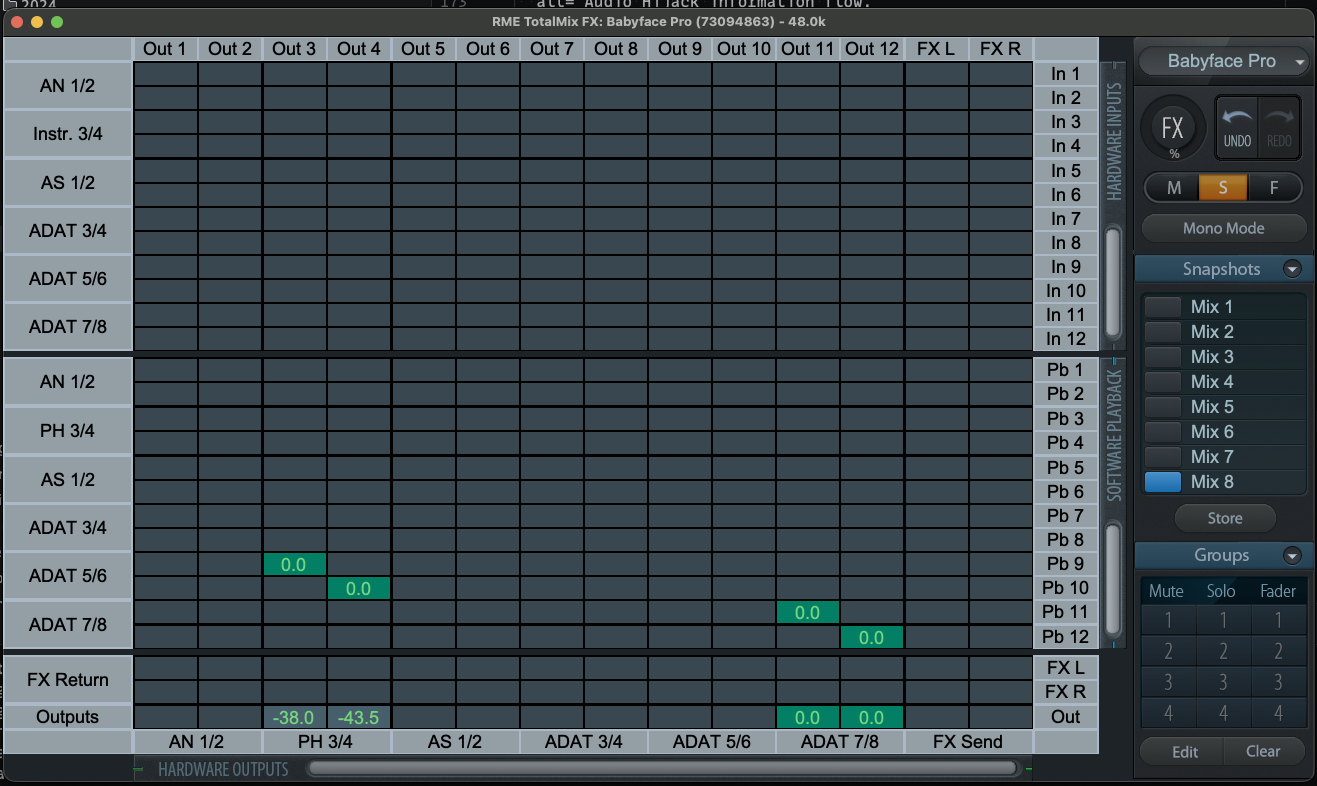This screenshot has width=1317, height=786.
Task: Toggle Mute group 1
Action: [1167, 620]
